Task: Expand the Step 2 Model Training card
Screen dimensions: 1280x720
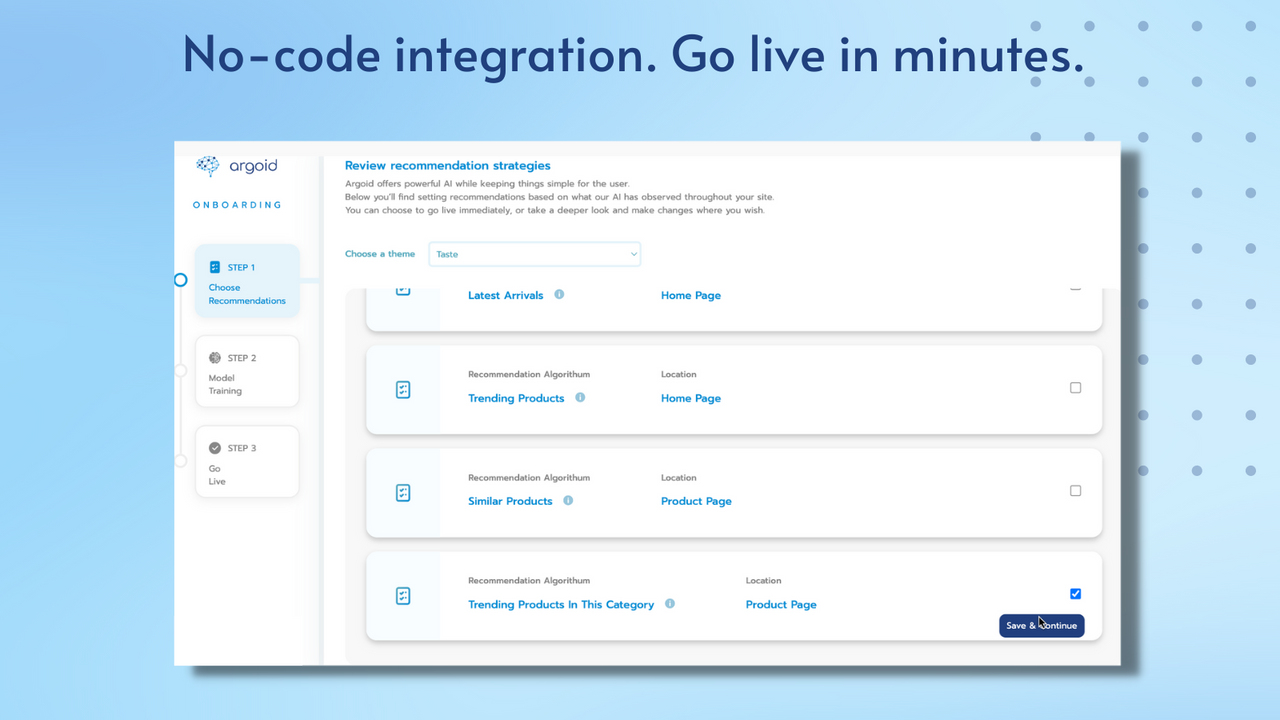Action: coord(247,371)
